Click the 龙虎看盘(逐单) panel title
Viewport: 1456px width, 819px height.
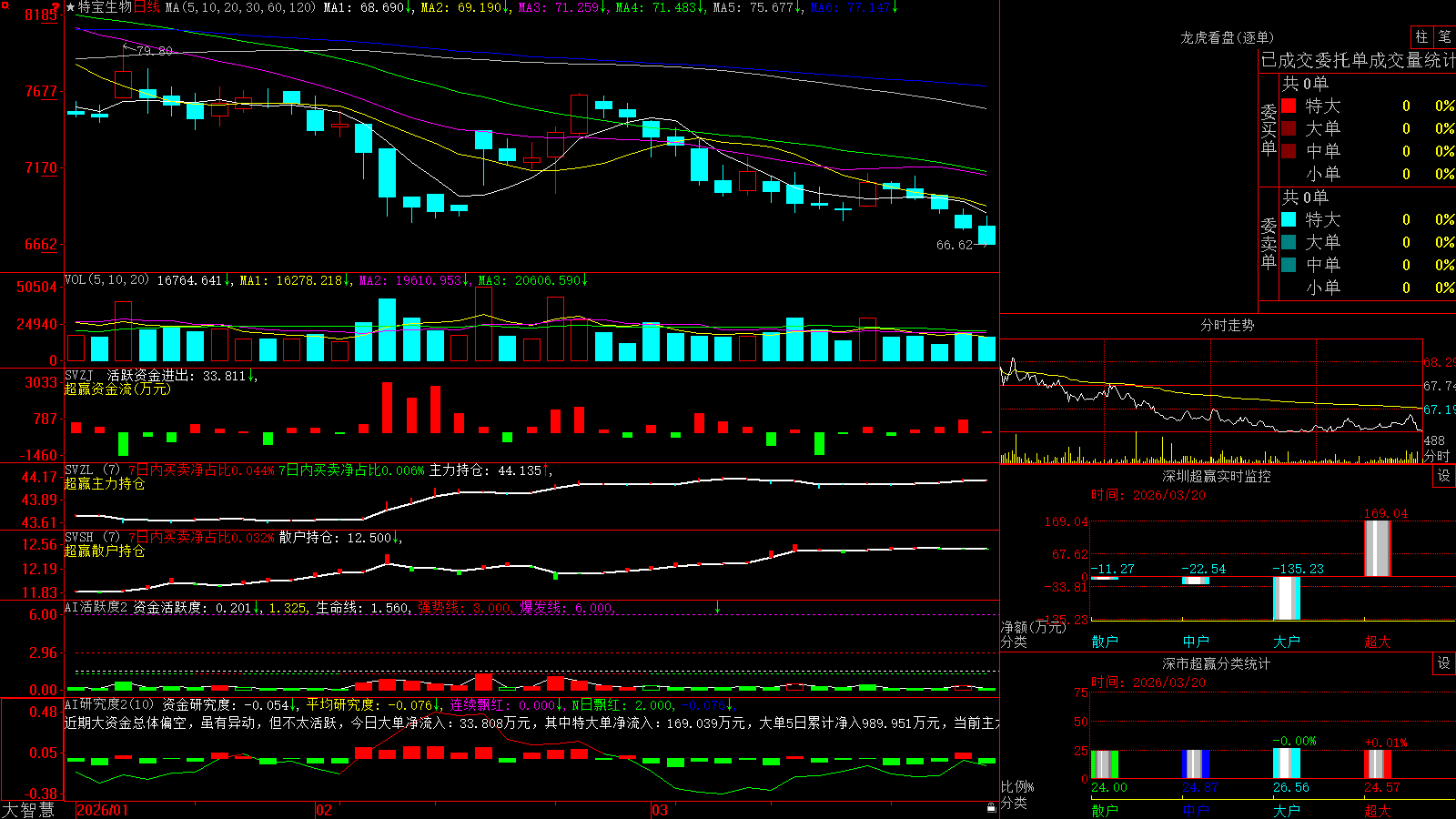1227,37
